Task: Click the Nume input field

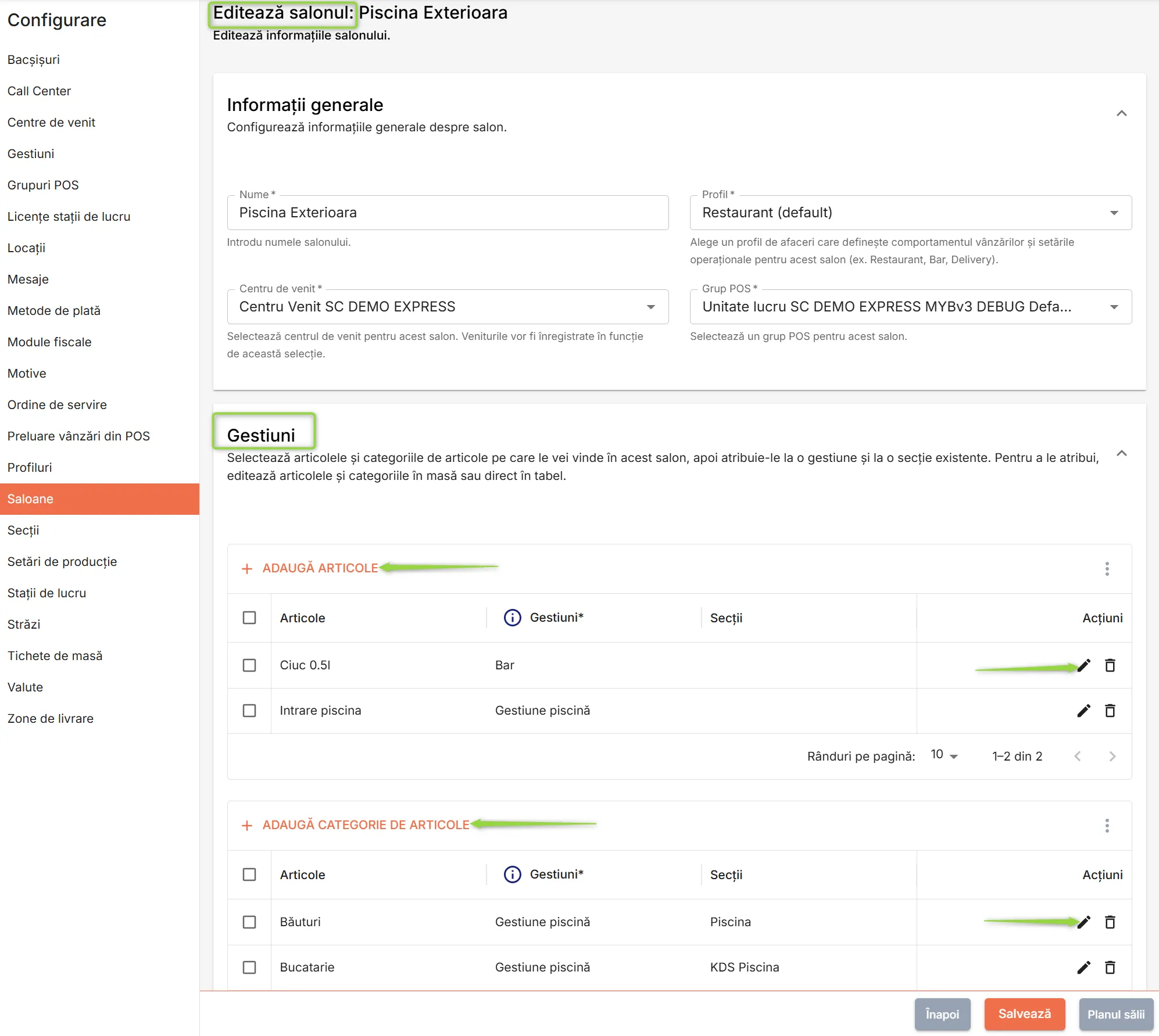Action: (448, 213)
